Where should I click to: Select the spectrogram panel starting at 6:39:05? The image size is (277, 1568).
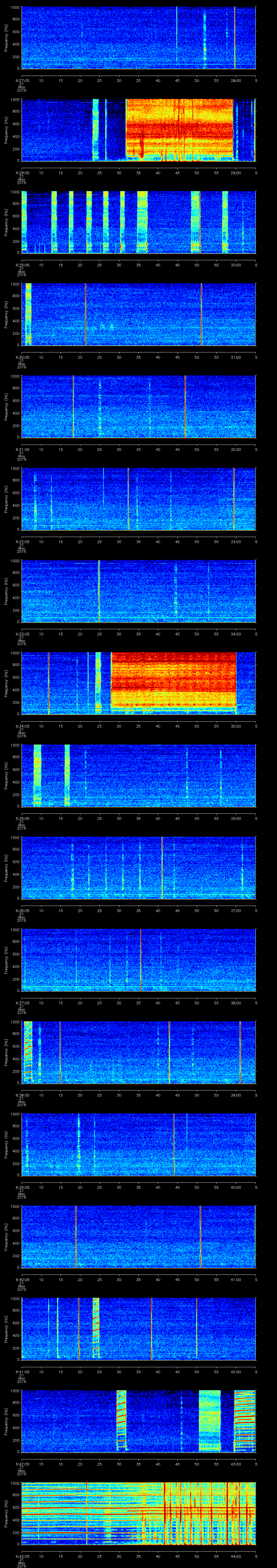pyautogui.click(x=139, y=1144)
